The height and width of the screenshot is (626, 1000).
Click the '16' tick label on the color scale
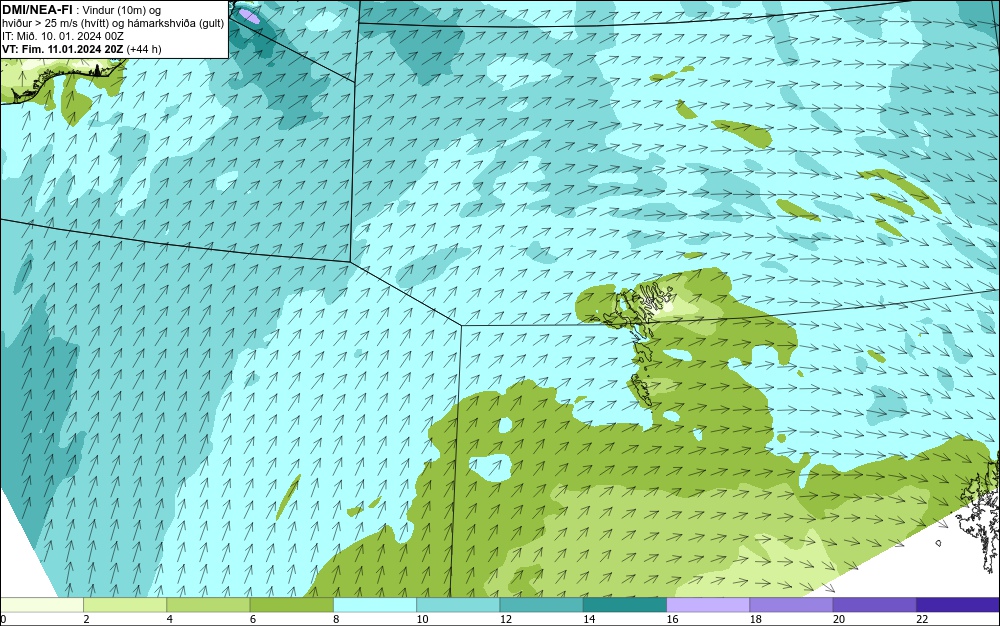point(672,619)
